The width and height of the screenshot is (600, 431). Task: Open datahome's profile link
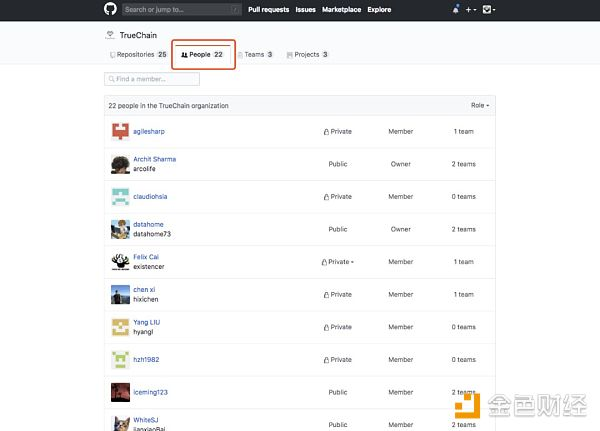[148, 224]
